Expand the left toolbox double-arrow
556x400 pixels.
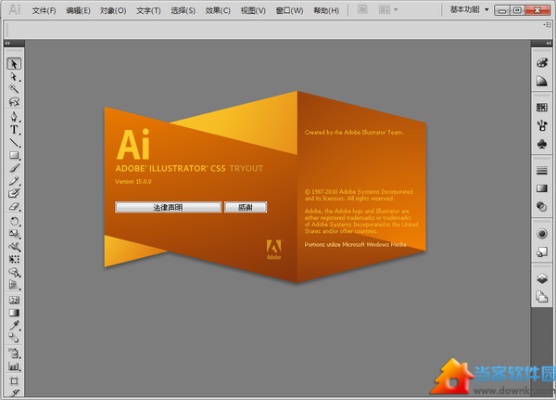coord(7,43)
